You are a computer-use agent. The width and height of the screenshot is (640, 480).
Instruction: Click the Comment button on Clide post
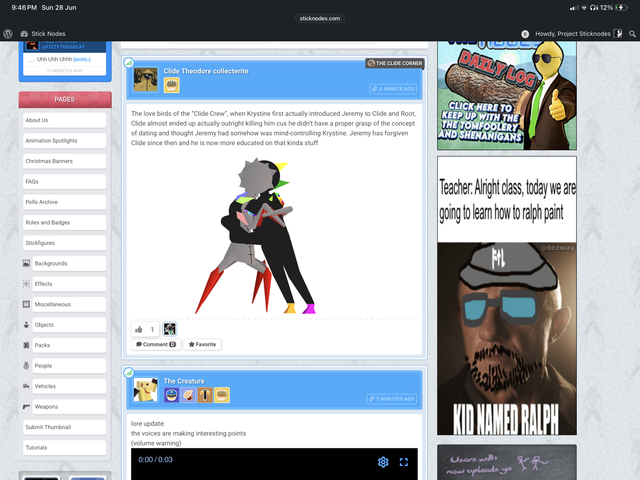click(156, 344)
